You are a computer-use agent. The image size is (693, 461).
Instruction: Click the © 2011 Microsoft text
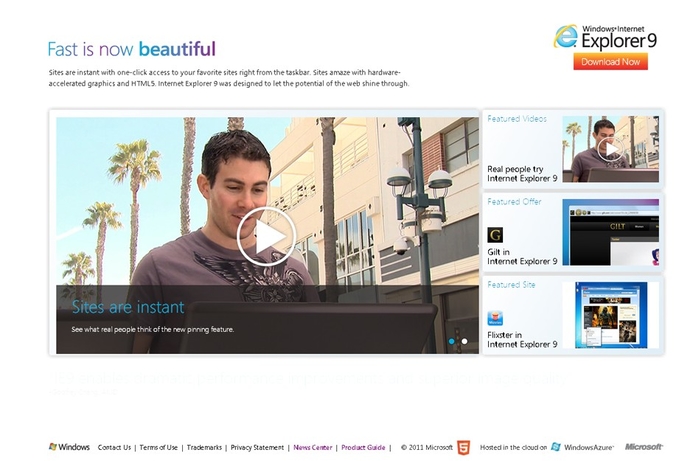tap(426, 447)
